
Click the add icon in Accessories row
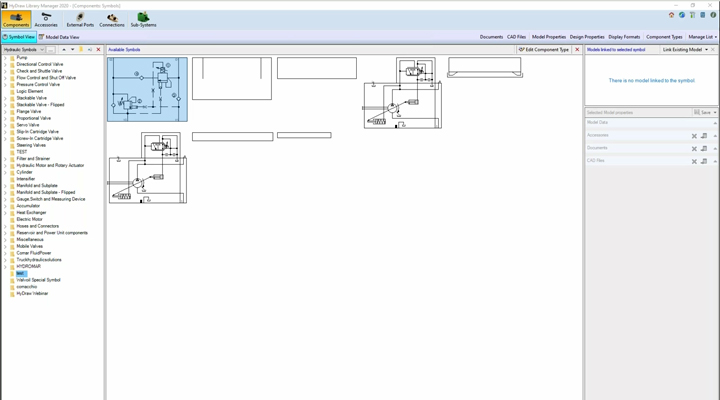[x=704, y=136]
